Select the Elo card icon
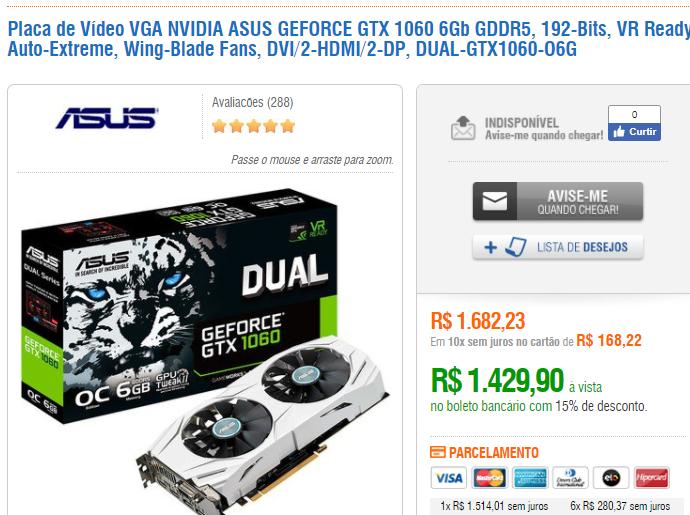 point(611,478)
